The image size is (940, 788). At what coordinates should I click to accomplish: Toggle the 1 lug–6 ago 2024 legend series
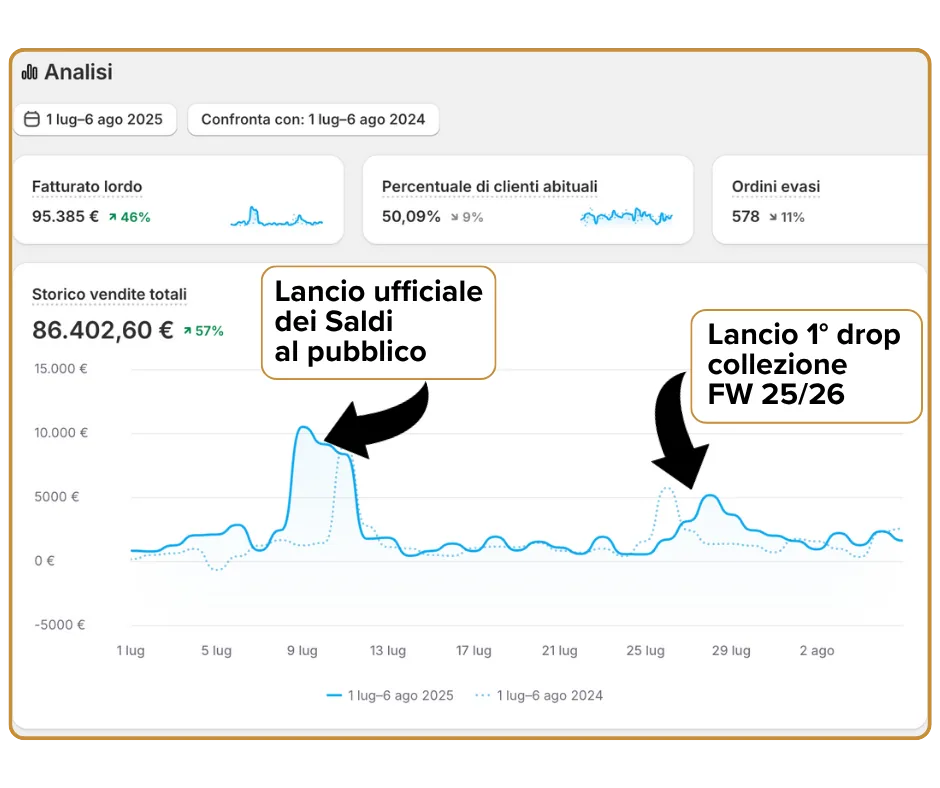pyautogui.click(x=538, y=696)
